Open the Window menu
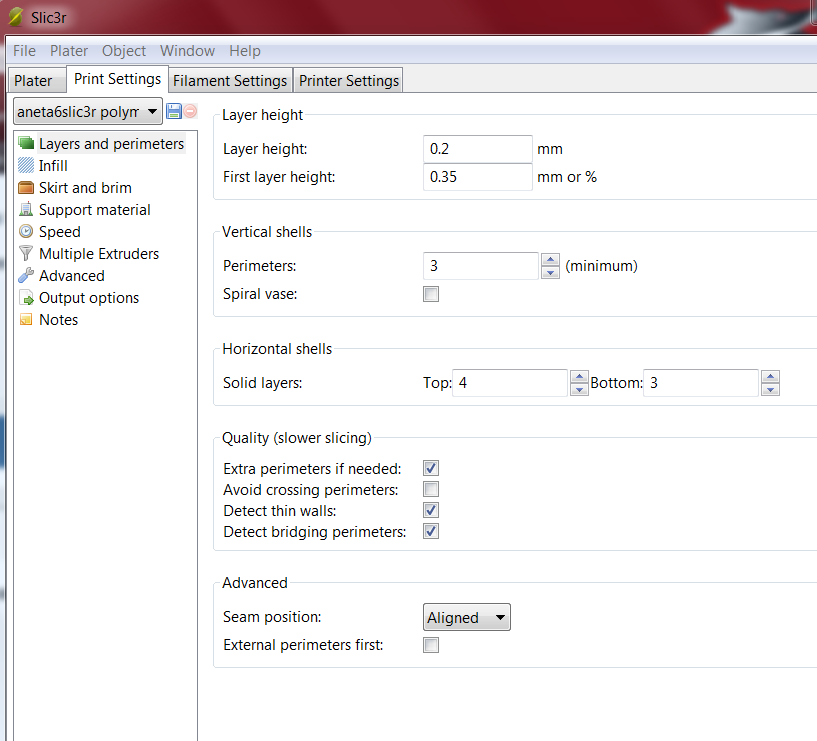Screen dimensions: 817x741 188,51
